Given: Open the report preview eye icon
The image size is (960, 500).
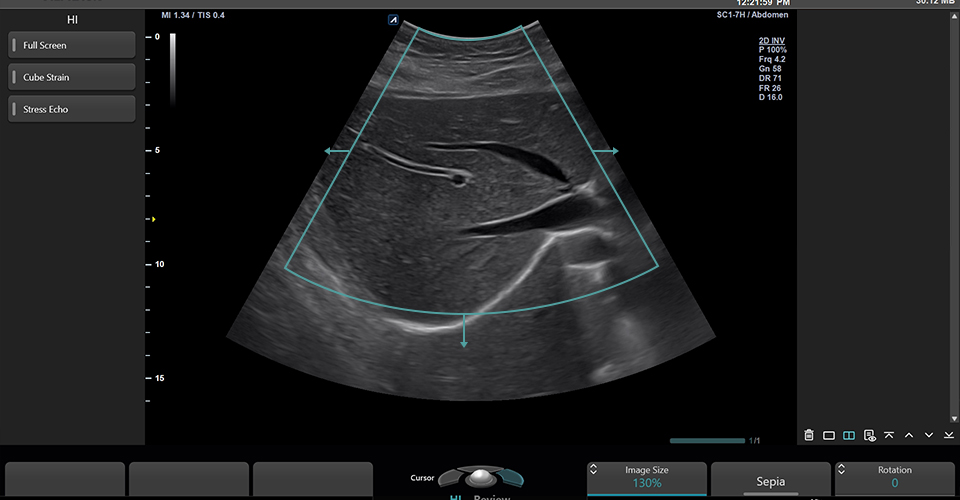Looking at the screenshot, I should (870, 435).
